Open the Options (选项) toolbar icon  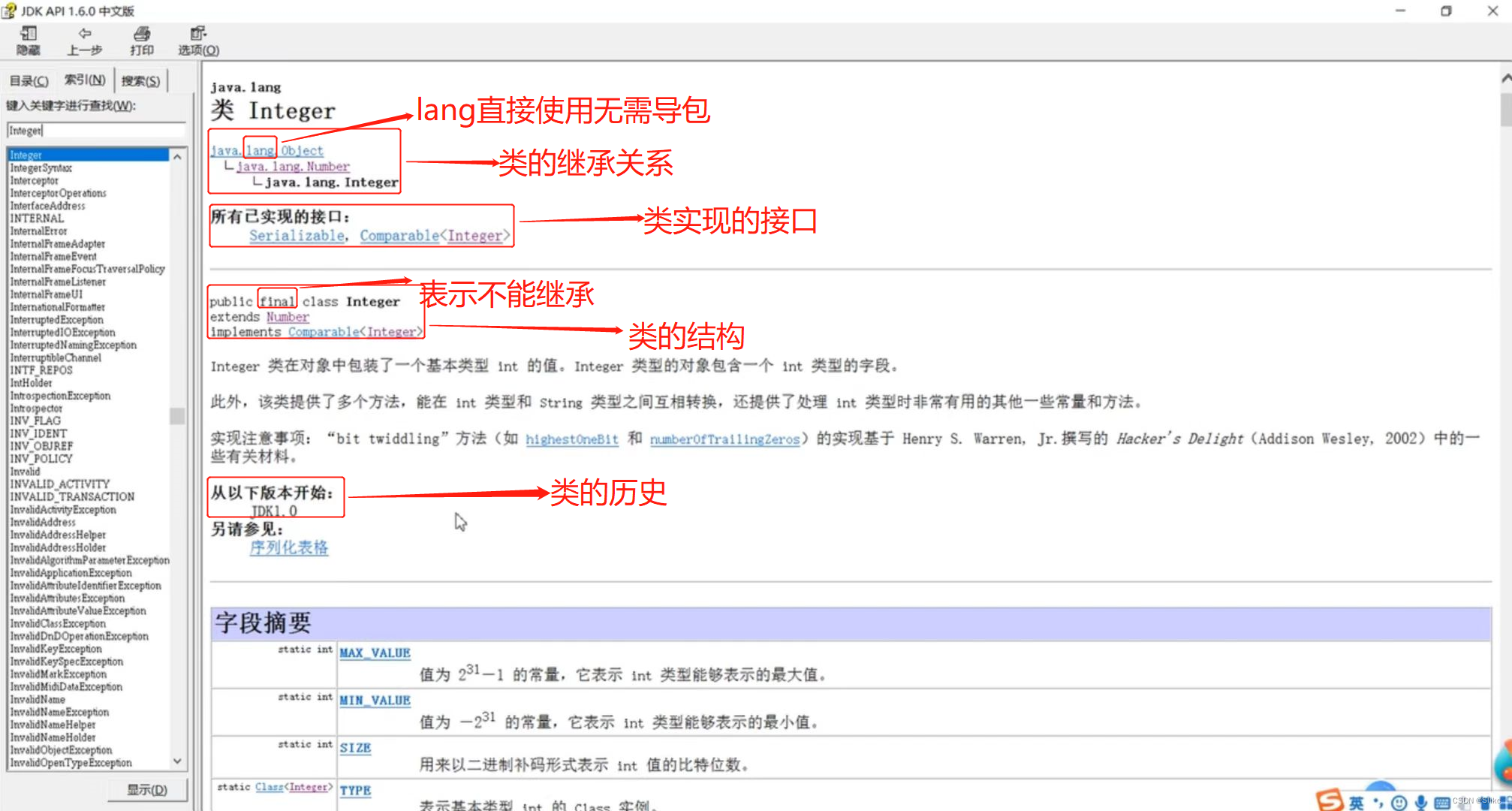point(198,35)
